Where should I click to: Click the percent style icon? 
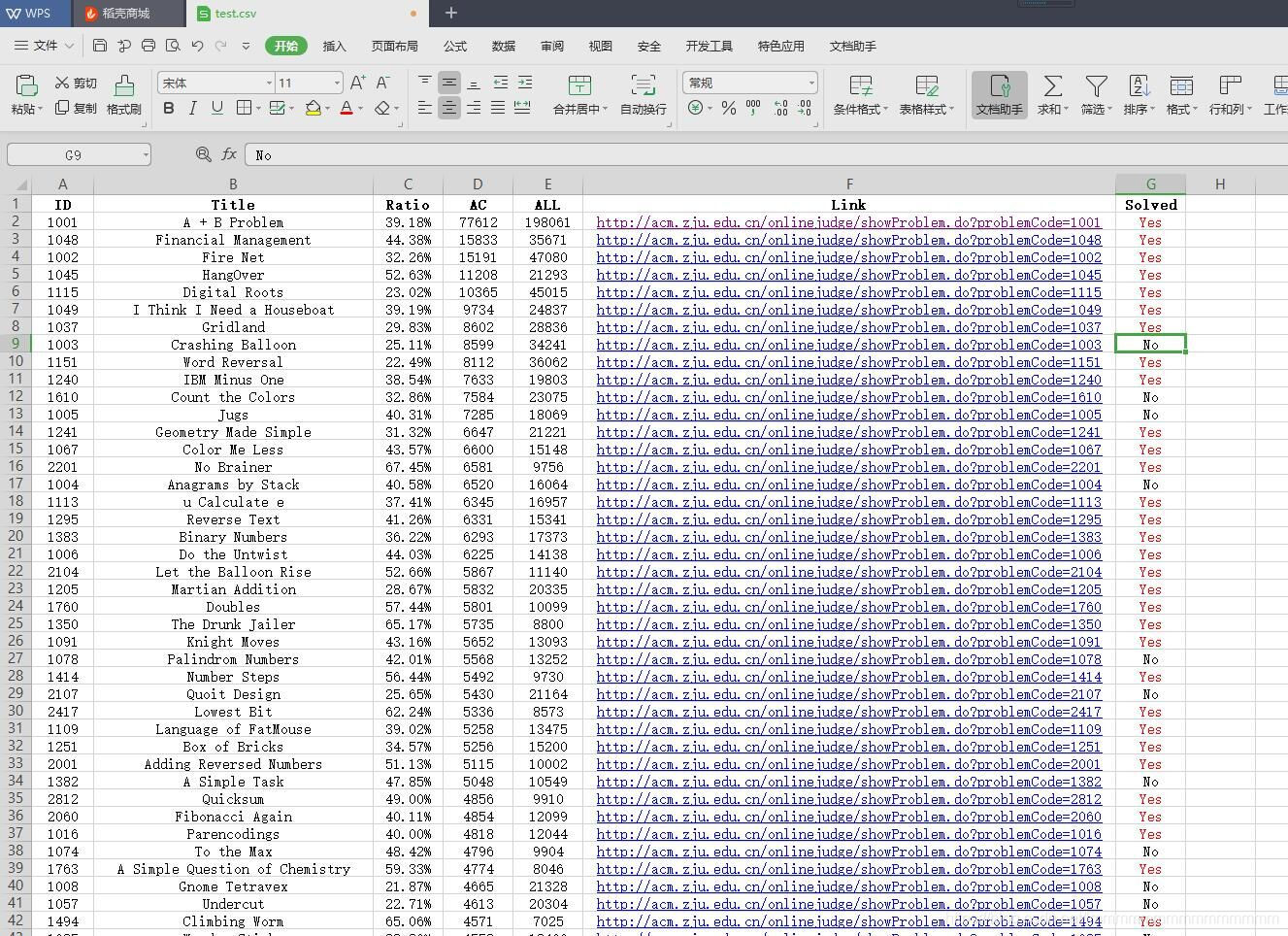pyautogui.click(x=728, y=108)
